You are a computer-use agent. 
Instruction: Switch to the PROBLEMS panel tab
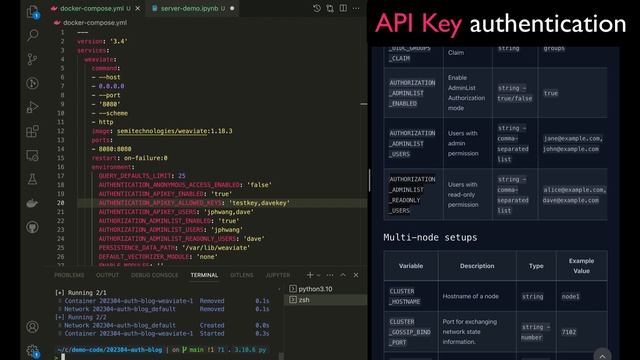(69, 275)
